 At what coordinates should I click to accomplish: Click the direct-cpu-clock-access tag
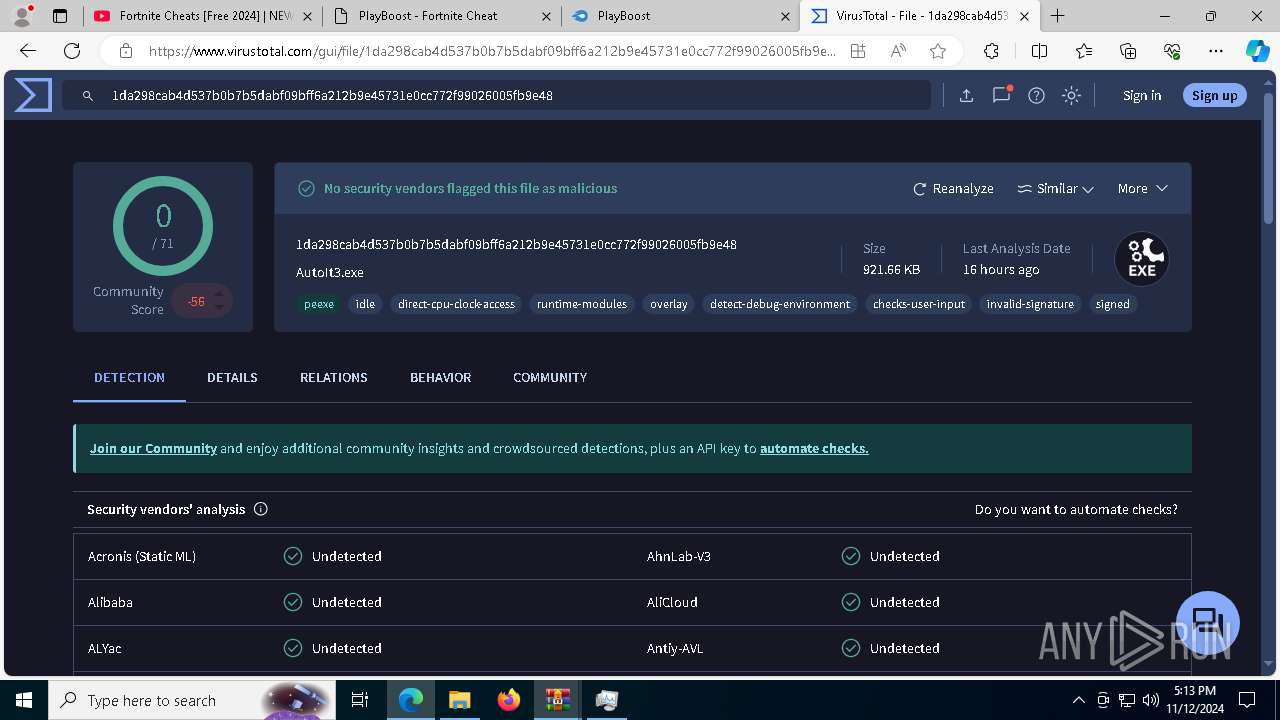[x=456, y=304]
